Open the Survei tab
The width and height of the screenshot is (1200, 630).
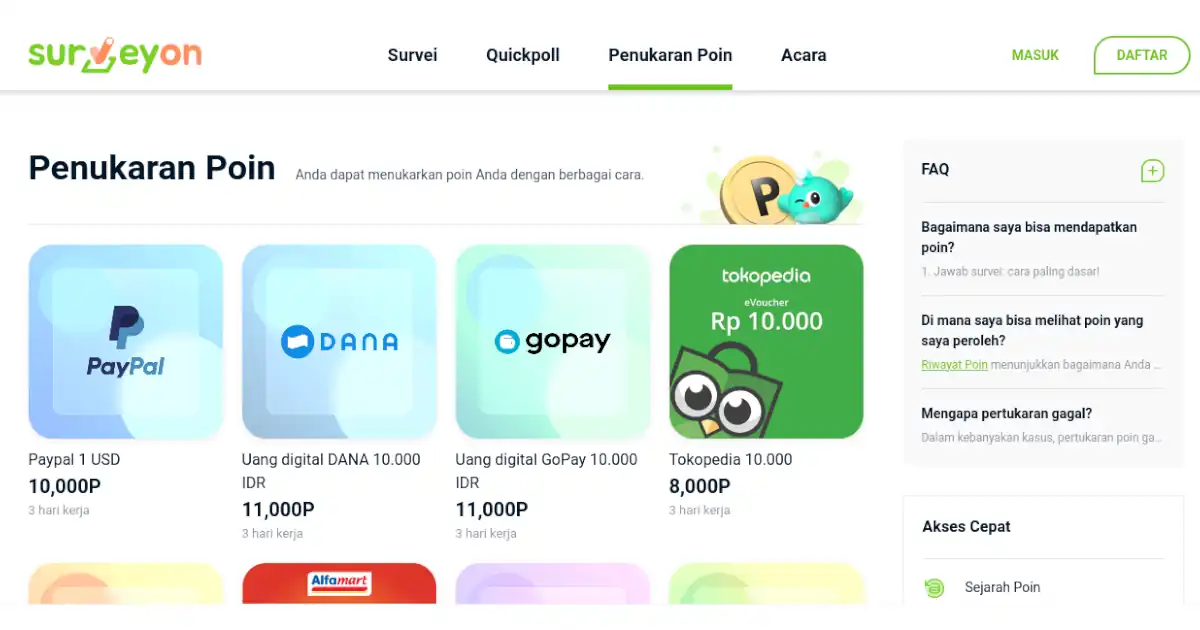[412, 55]
